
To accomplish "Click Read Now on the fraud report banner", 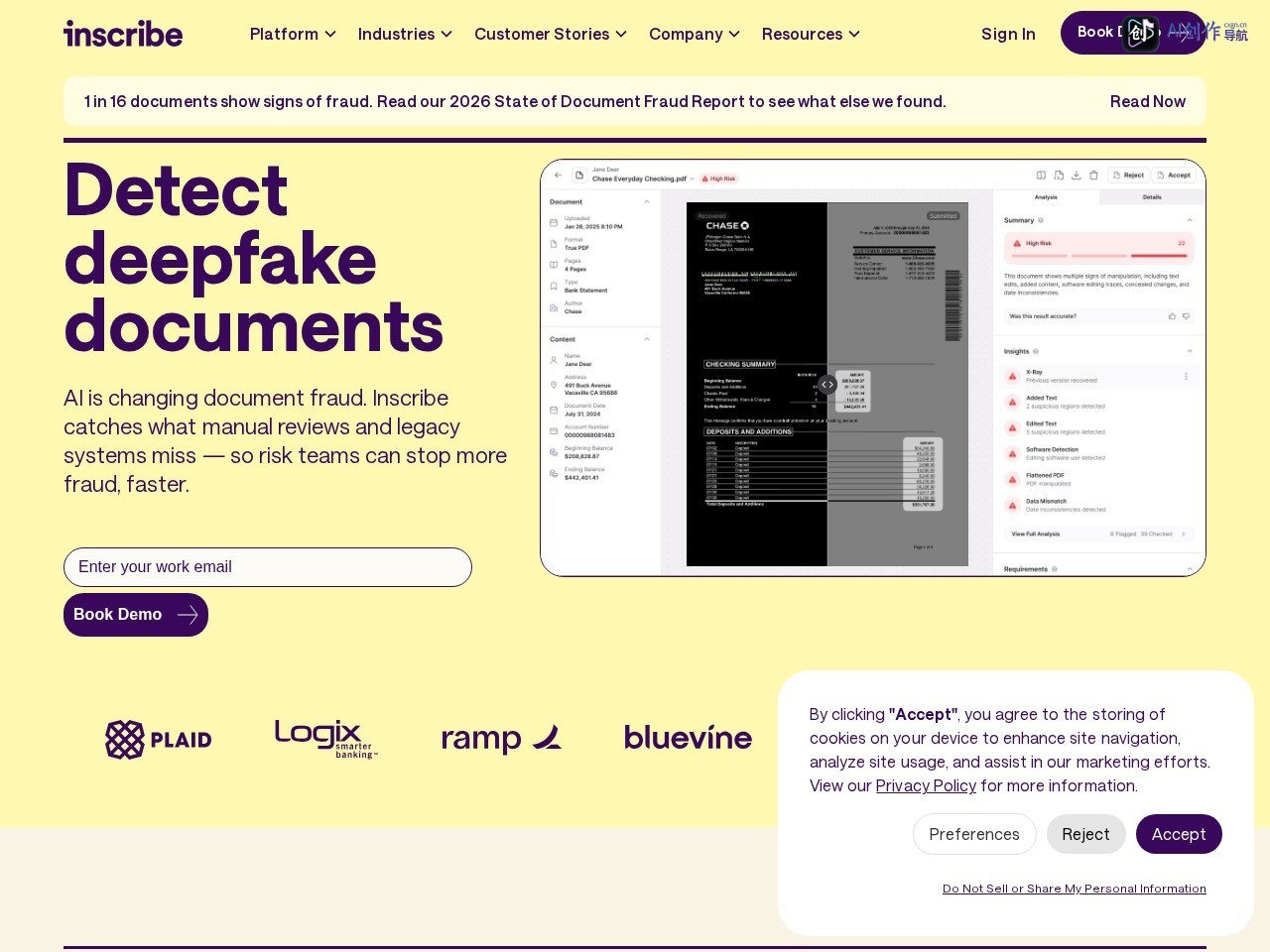I will point(1147,101).
